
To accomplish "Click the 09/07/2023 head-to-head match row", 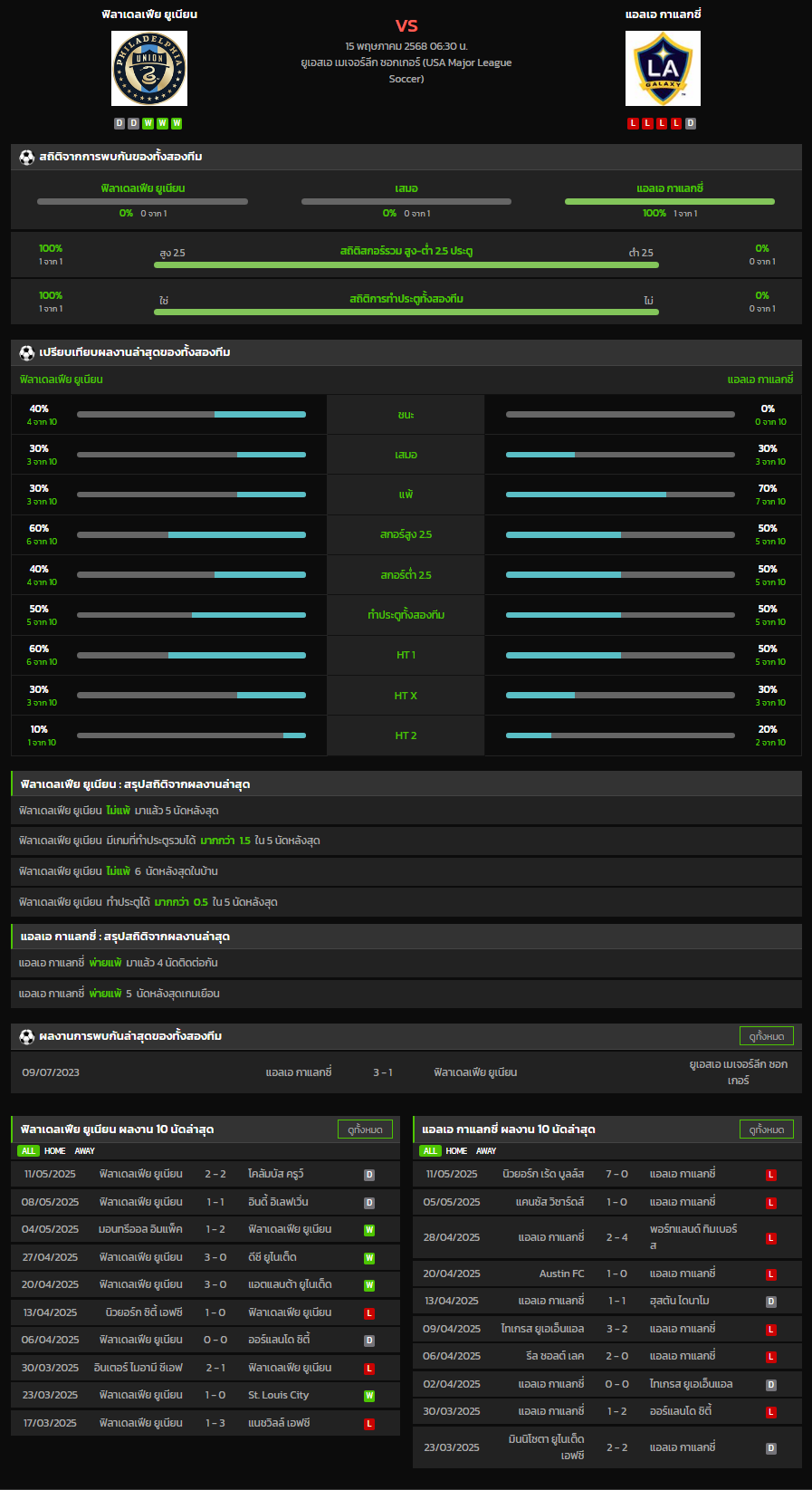I will (406, 1072).
